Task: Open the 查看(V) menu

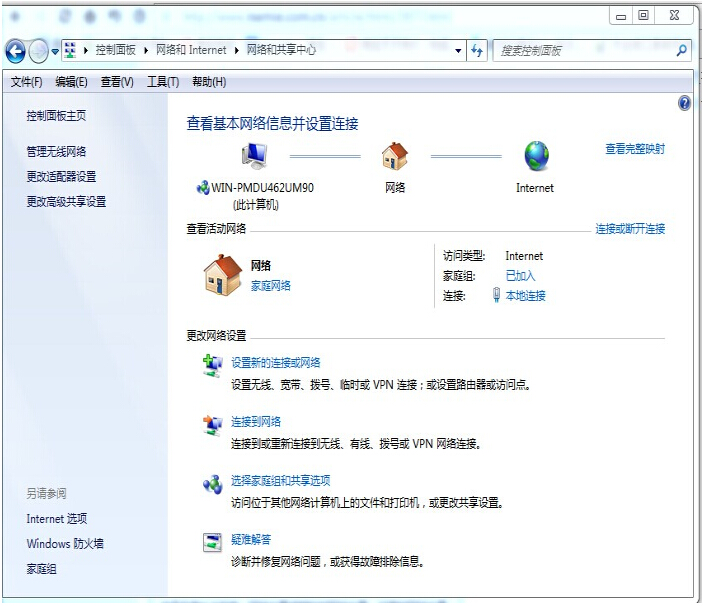Action: [x=117, y=82]
